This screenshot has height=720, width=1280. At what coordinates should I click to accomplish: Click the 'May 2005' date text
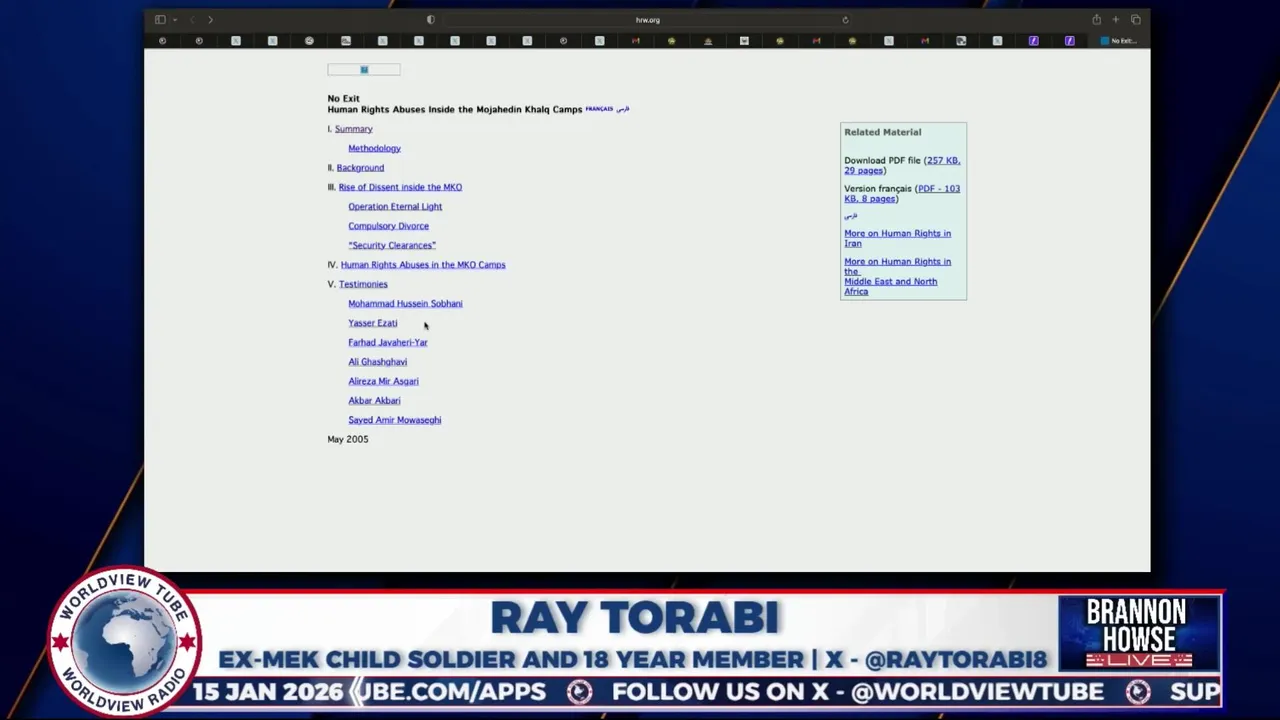point(347,440)
